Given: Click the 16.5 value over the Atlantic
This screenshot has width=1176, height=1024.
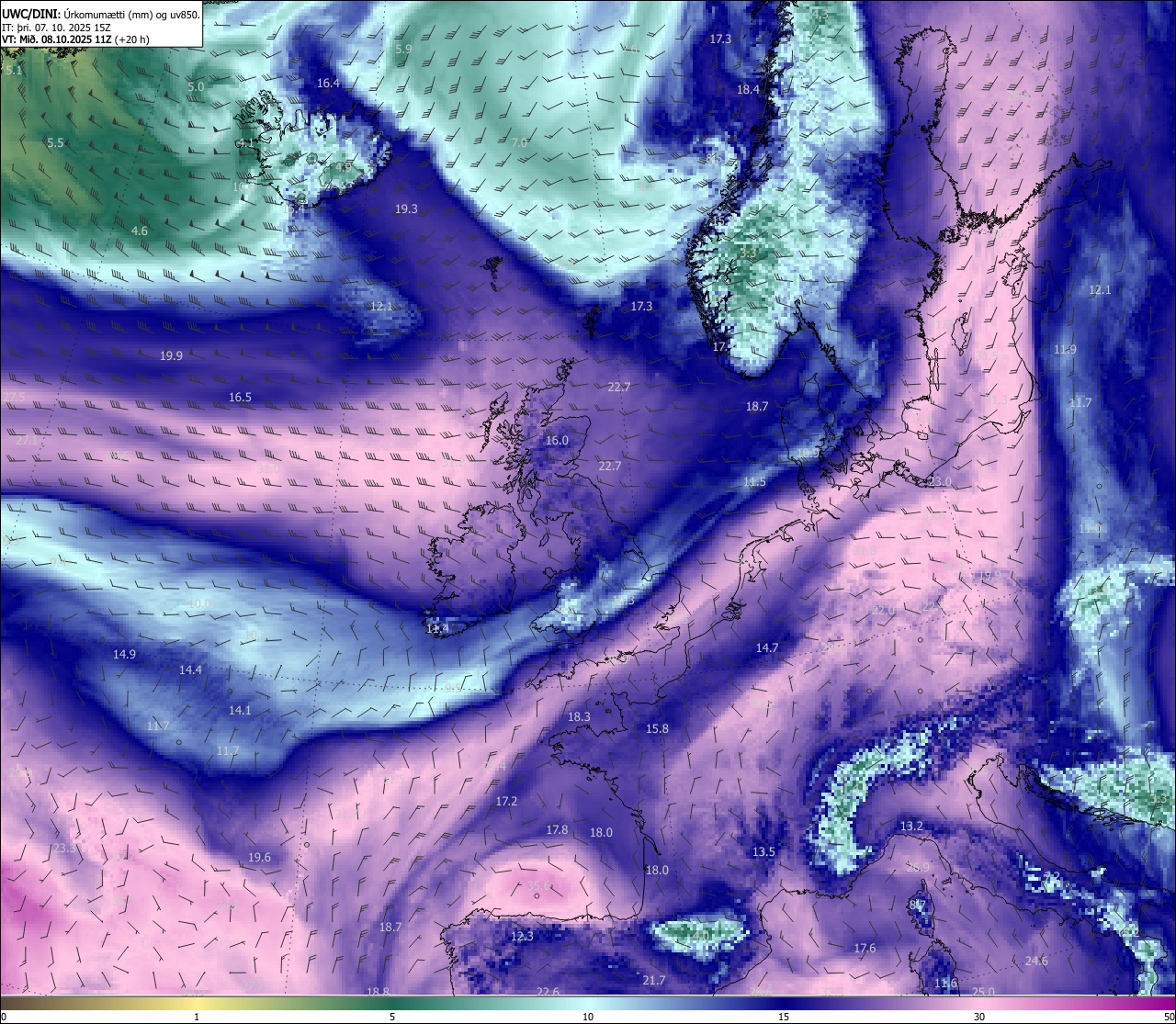Looking at the screenshot, I should click(x=240, y=397).
